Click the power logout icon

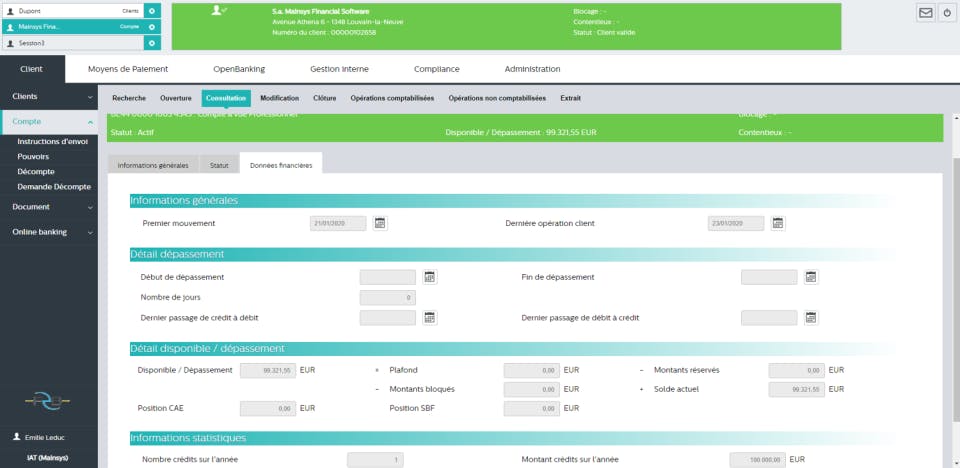947,13
